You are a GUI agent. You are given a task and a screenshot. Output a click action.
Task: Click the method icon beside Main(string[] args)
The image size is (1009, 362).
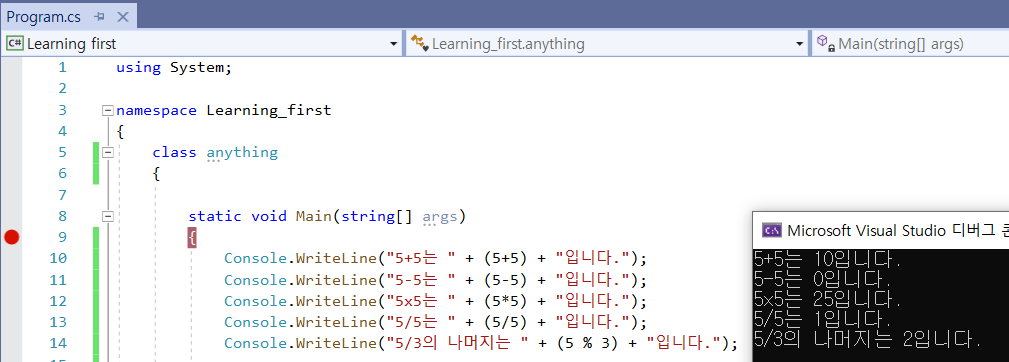[826, 44]
